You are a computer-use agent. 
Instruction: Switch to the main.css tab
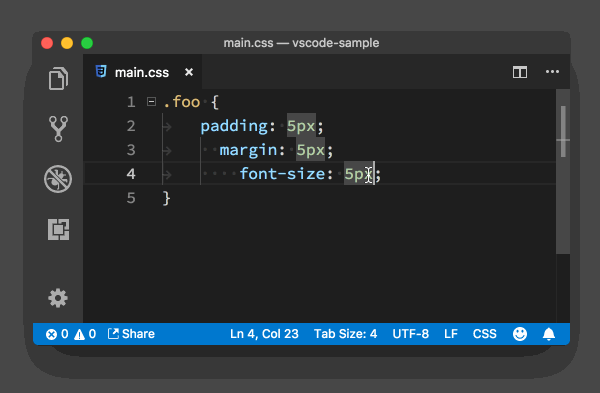coord(142,72)
